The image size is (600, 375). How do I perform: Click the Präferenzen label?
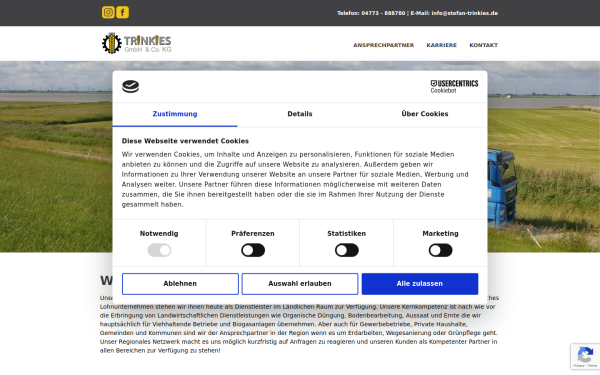click(253, 233)
